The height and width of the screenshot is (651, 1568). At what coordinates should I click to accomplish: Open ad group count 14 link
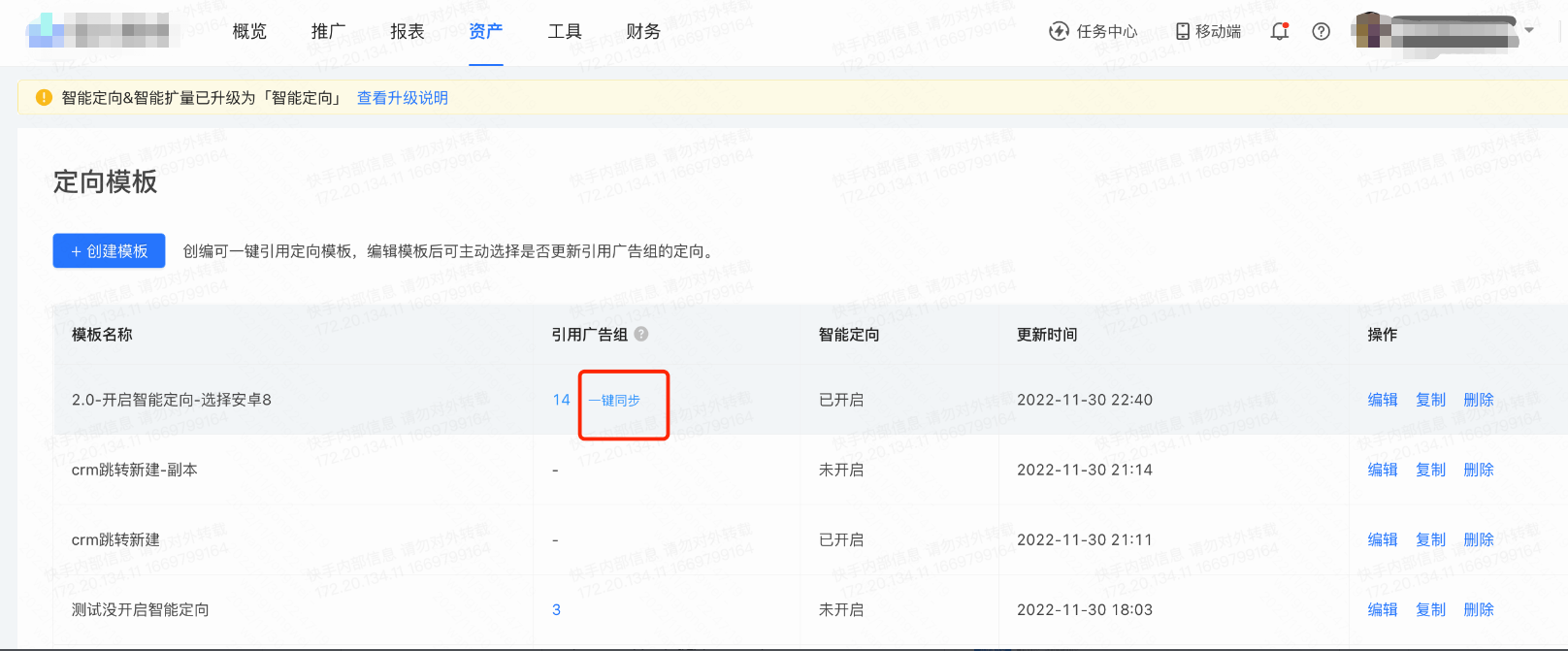561,400
